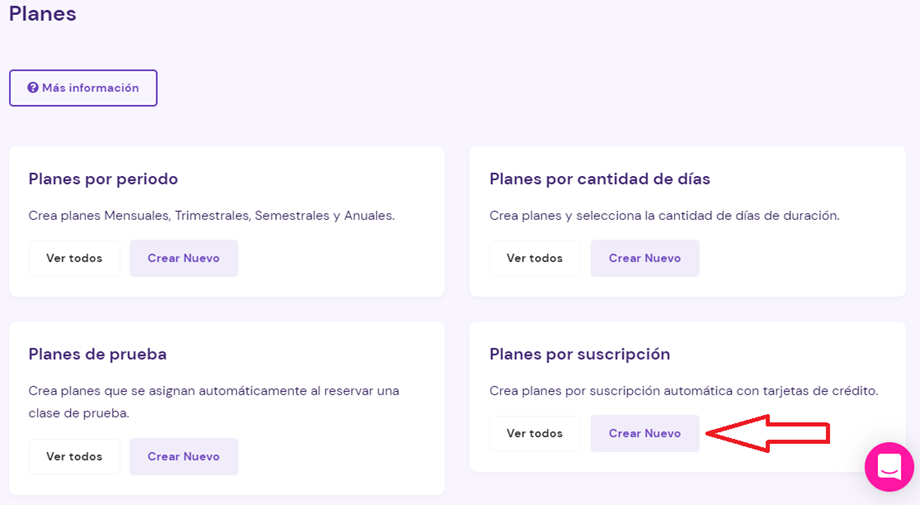Click the cantidad de días de duración description

(664, 216)
